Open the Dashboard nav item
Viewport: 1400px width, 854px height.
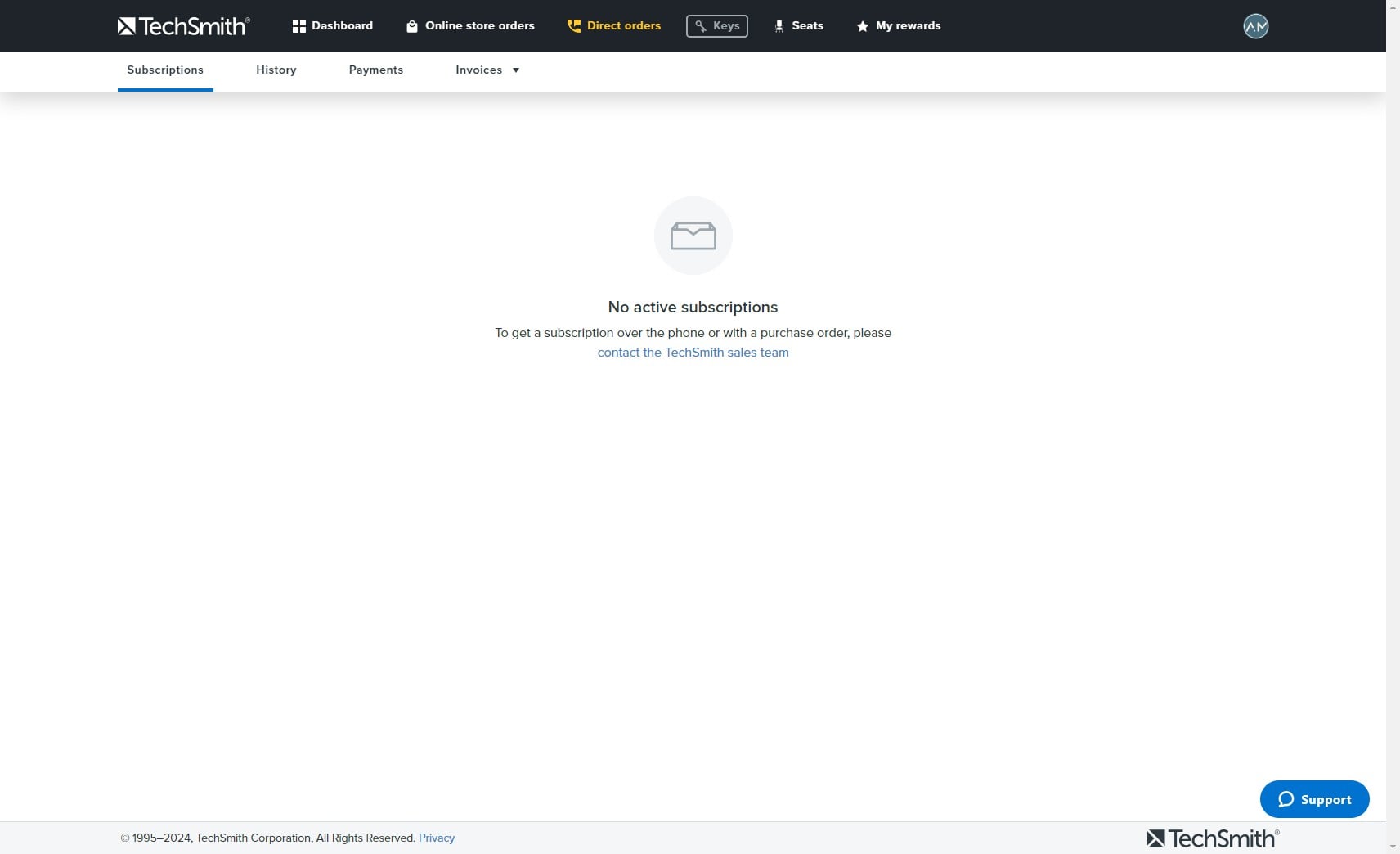[x=332, y=26]
